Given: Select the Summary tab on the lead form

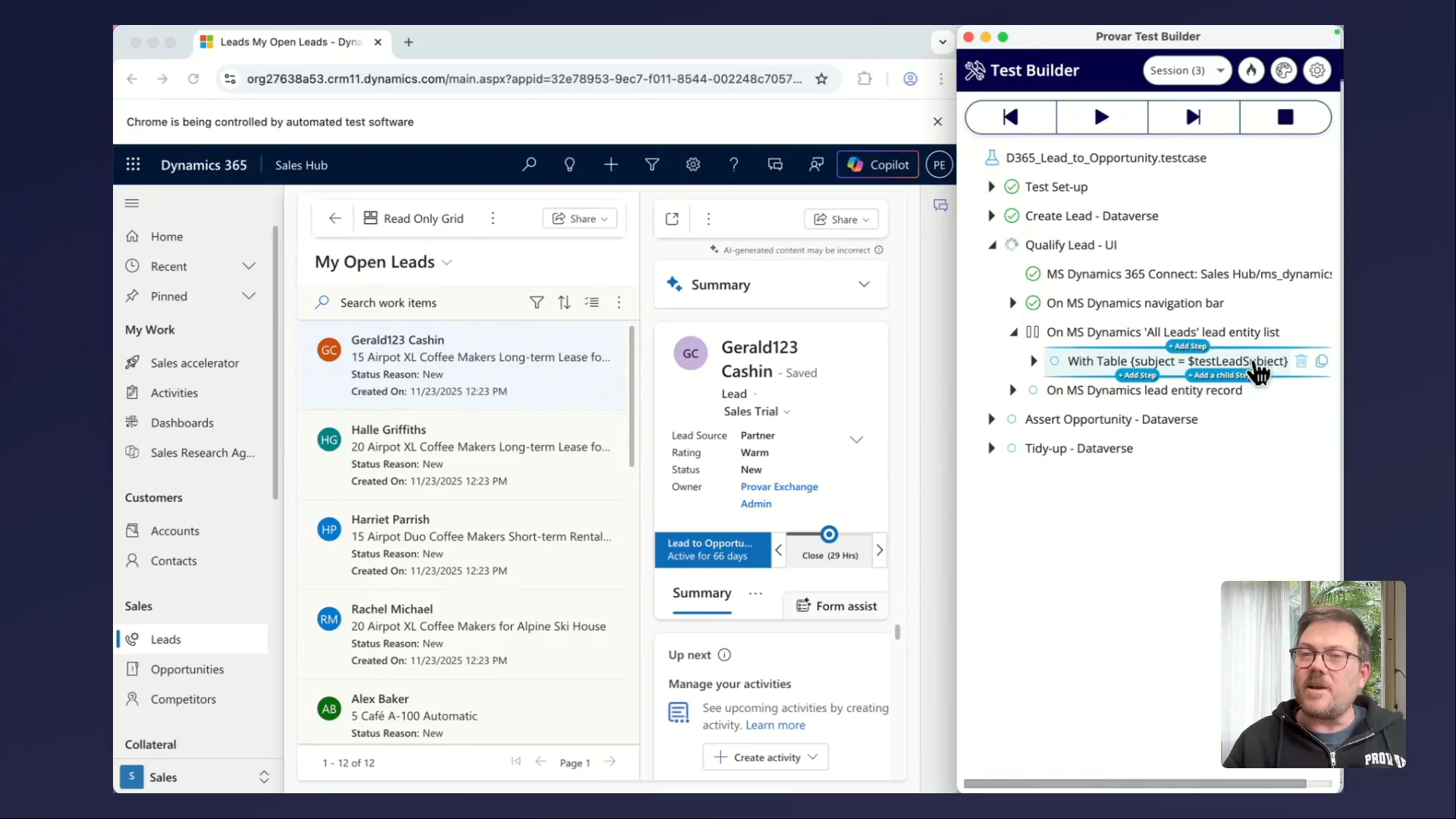Looking at the screenshot, I should coord(701,593).
